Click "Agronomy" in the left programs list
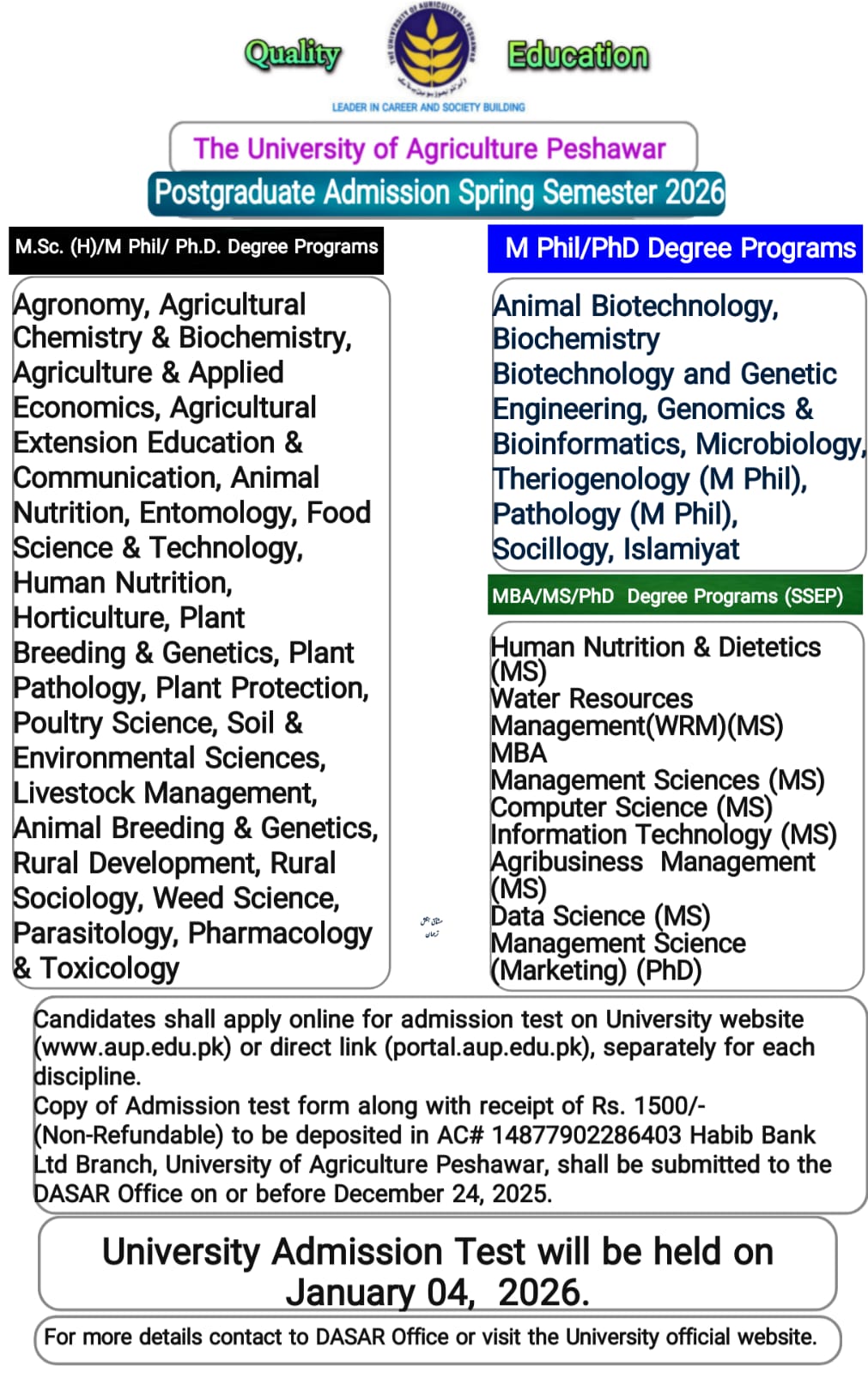This screenshot has height=1373, width=868. point(78,305)
